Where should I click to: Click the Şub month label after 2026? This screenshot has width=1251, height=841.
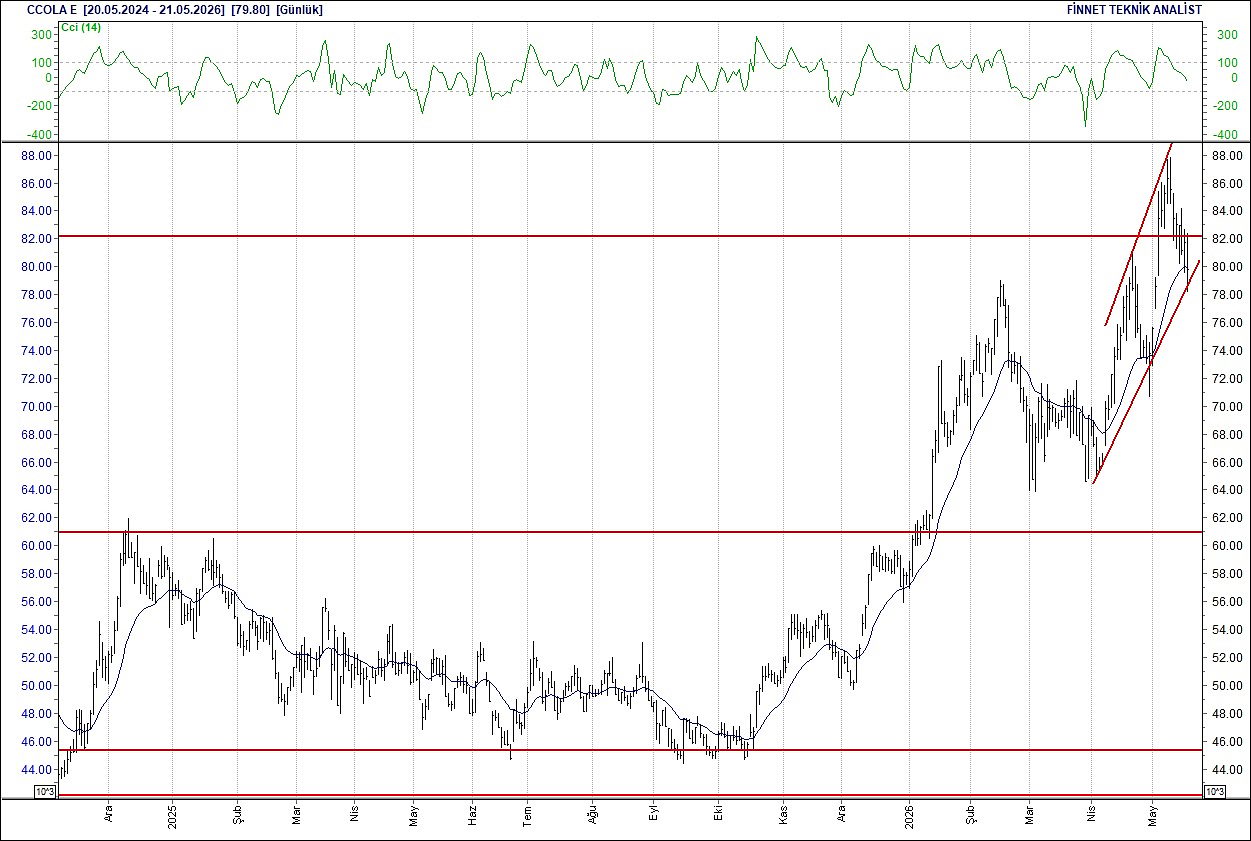coord(969,817)
